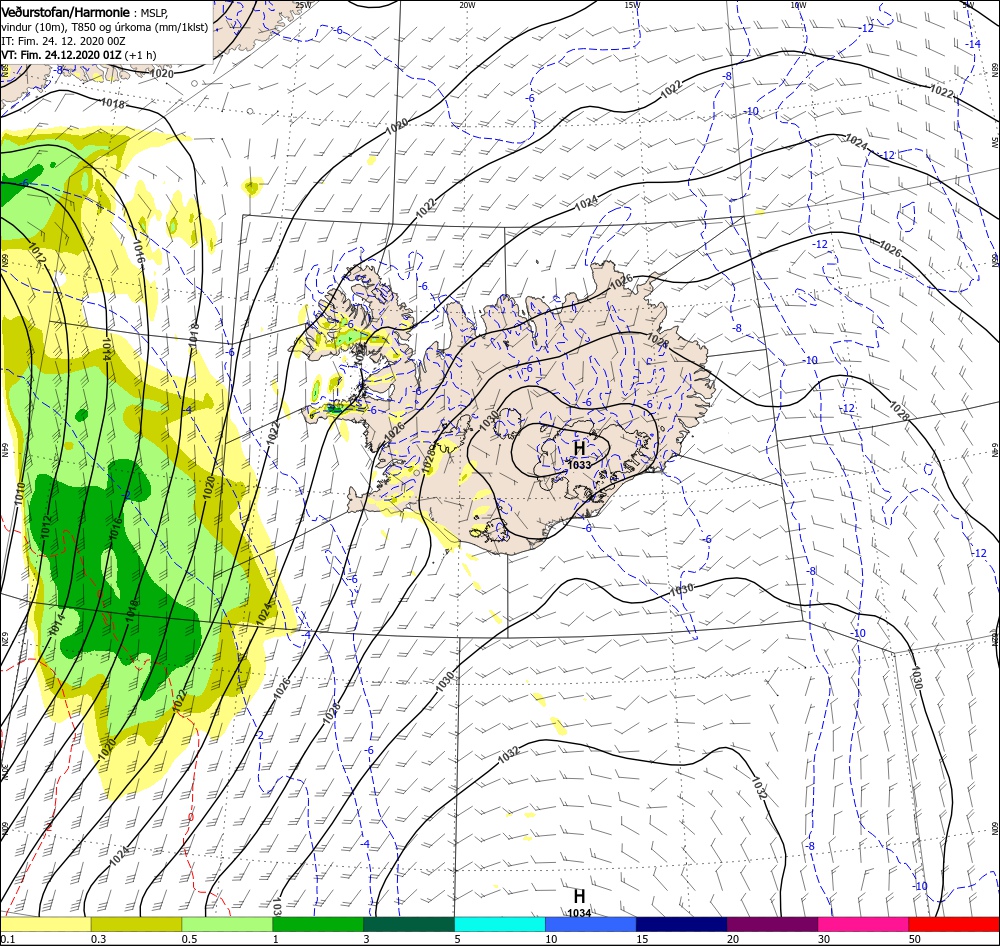
Task: Pick the cyan 5–10 legend swatch
Action: tap(500, 924)
